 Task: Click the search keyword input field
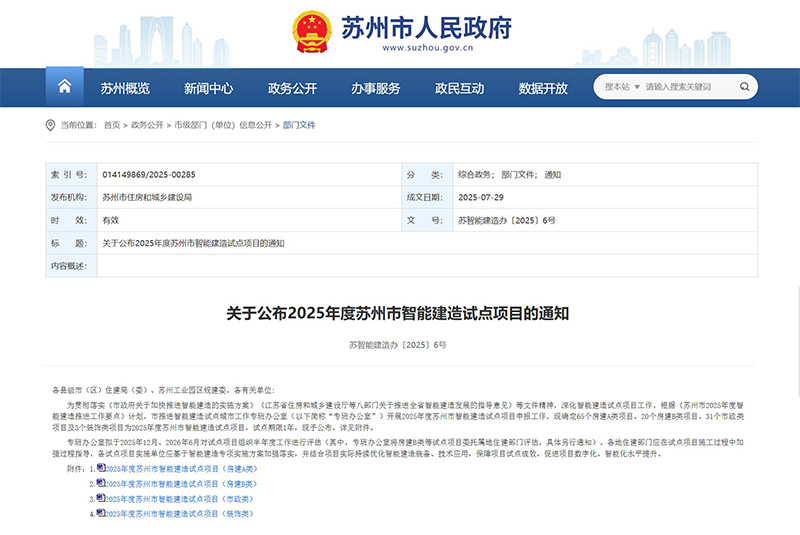pyautogui.click(x=689, y=87)
